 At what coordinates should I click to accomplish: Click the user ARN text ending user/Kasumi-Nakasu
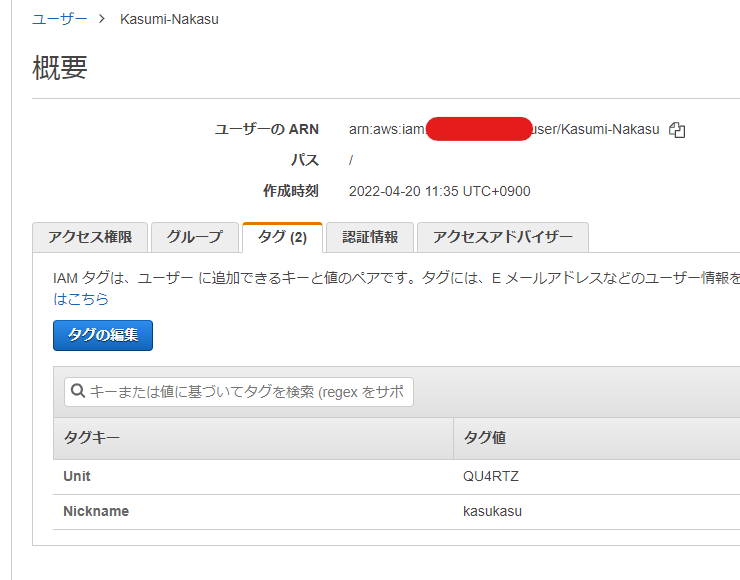point(504,129)
